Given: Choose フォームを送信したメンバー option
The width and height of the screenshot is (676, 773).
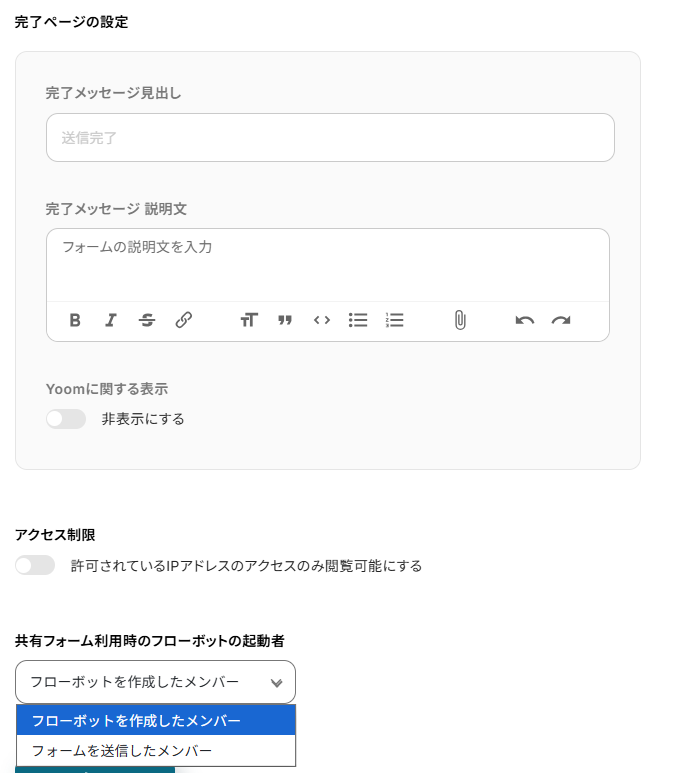Looking at the screenshot, I should pyautogui.click(x=155, y=750).
